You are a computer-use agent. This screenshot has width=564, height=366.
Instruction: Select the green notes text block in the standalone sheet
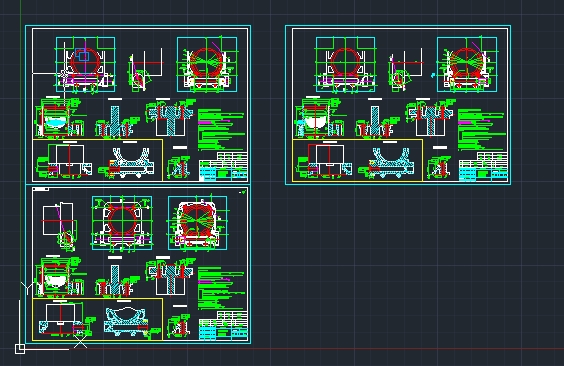pos(481,129)
